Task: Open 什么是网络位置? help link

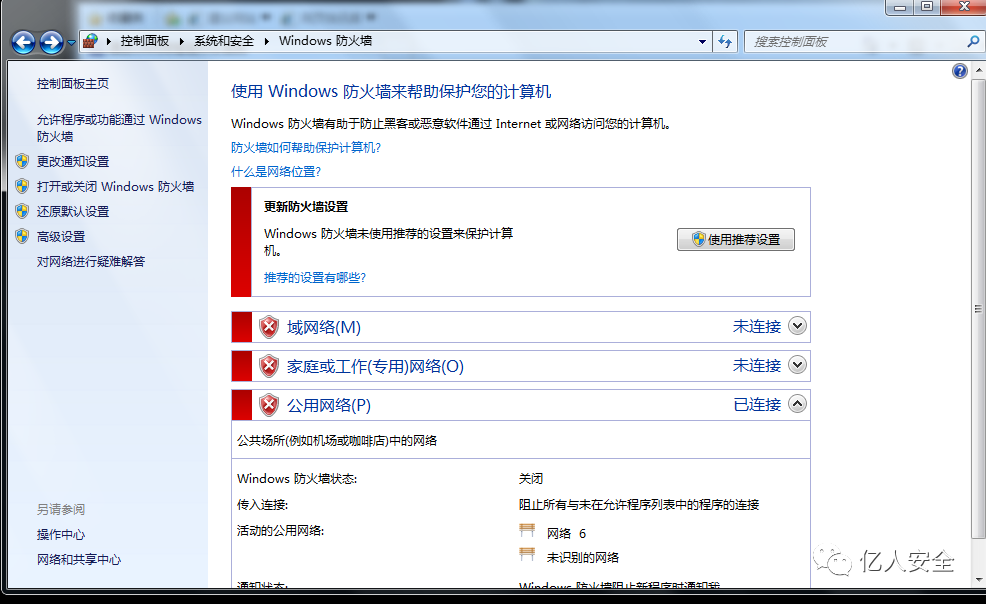Action: (x=276, y=172)
